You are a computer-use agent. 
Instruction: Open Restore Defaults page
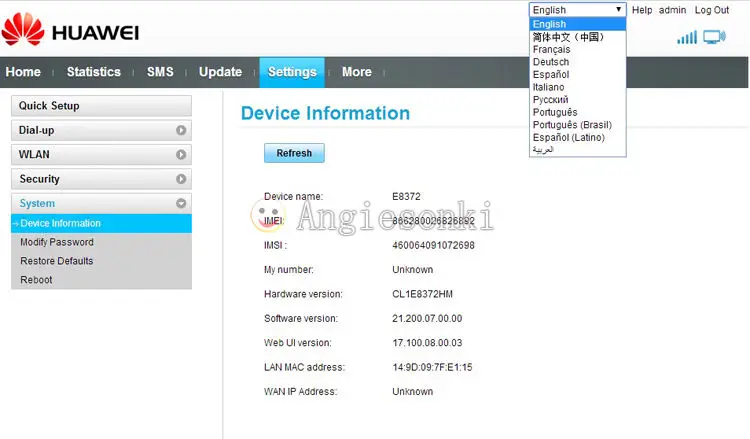57,261
